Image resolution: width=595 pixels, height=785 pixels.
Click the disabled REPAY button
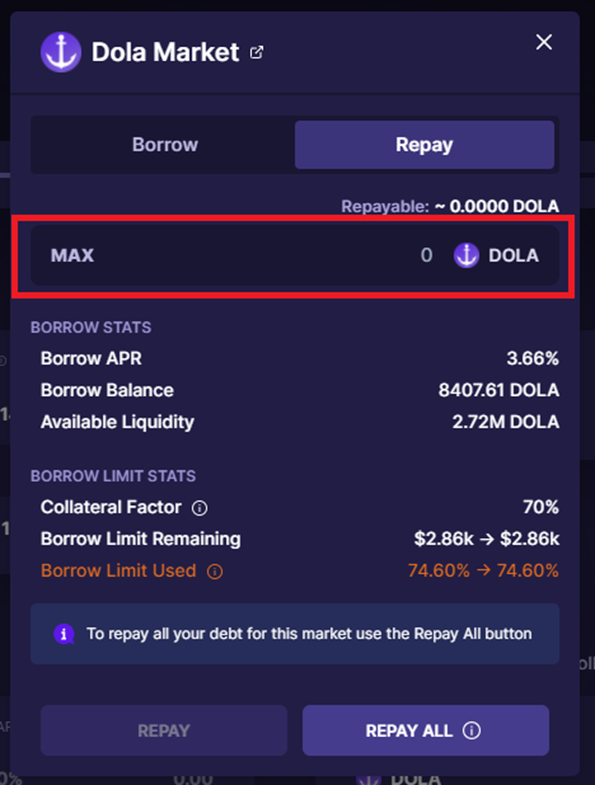click(x=164, y=730)
